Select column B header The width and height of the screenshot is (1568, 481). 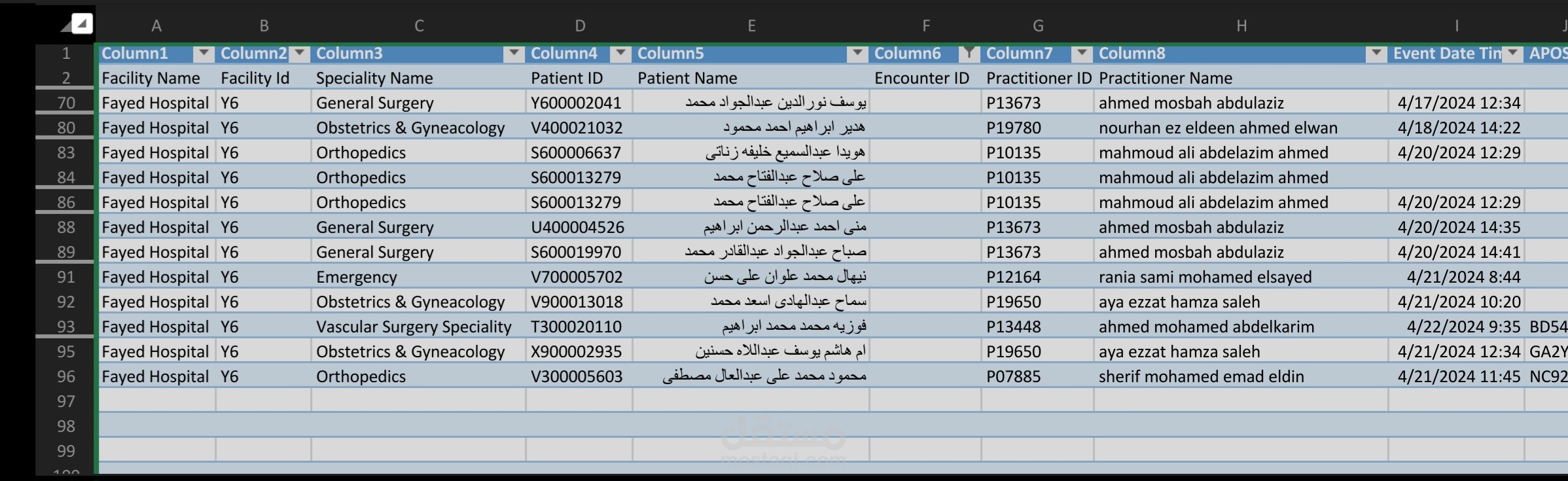[264, 26]
